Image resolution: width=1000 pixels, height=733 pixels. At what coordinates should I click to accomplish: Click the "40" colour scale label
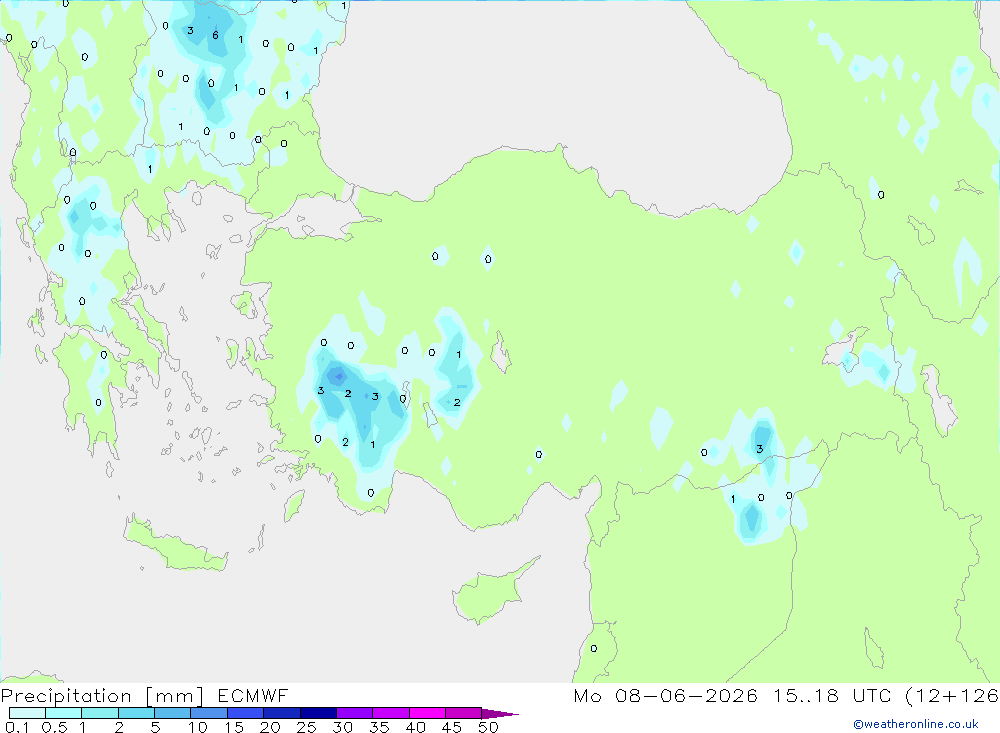coord(415,727)
